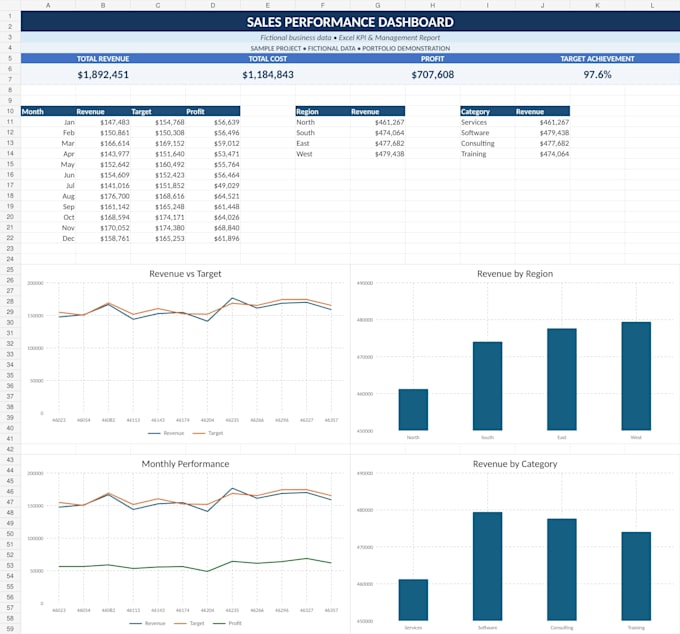Click the Month table header cell
Screen dimensions: 680x634
pos(48,111)
